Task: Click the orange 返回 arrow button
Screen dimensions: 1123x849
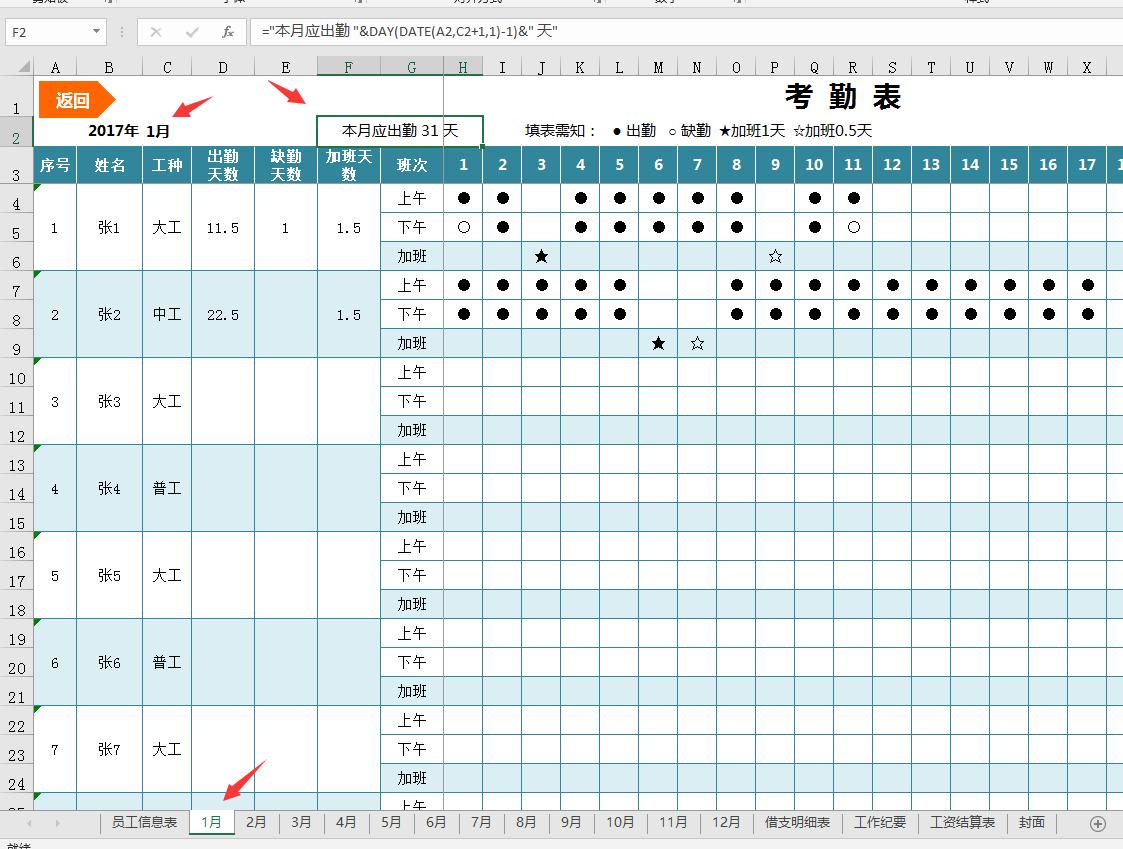Action: click(x=76, y=100)
